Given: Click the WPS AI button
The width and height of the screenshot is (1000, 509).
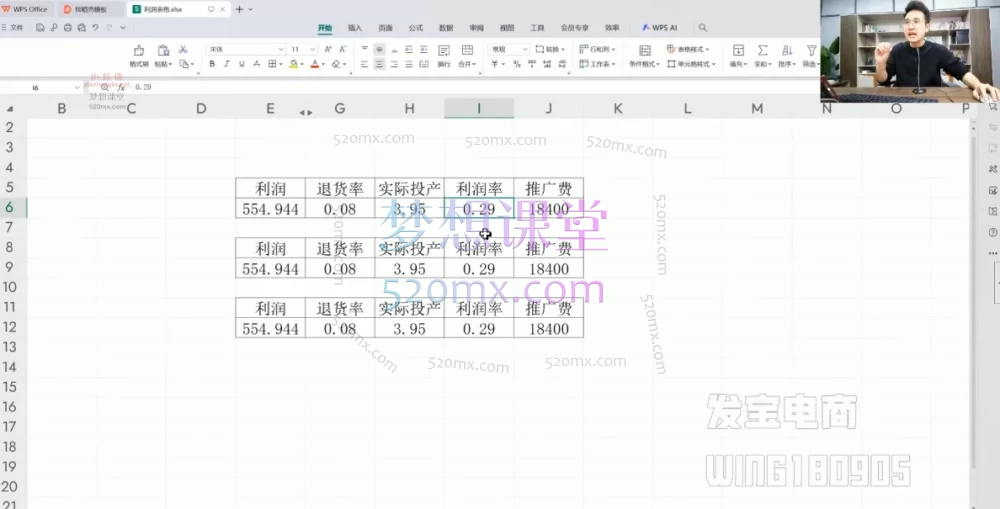Looking at the screenshot, I should pyautogui.click(x=660, y=28).
